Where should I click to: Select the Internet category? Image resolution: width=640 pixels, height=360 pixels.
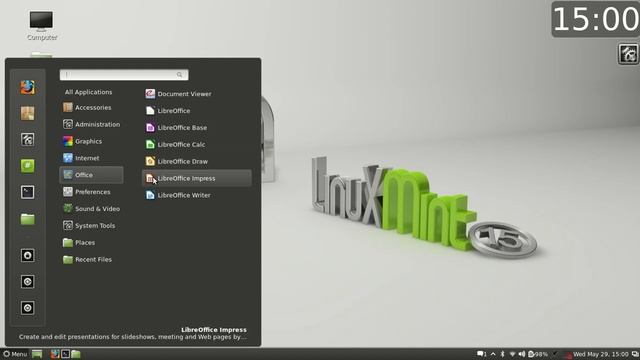point(91,158)
